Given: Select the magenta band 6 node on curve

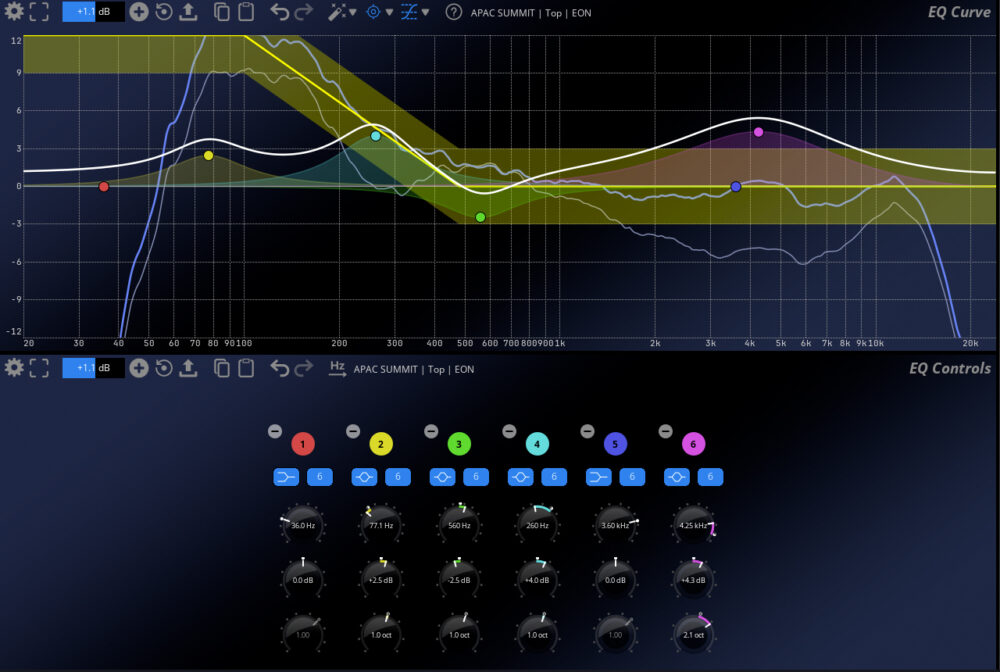Looking at the screenshot, I should coord(758,132).
